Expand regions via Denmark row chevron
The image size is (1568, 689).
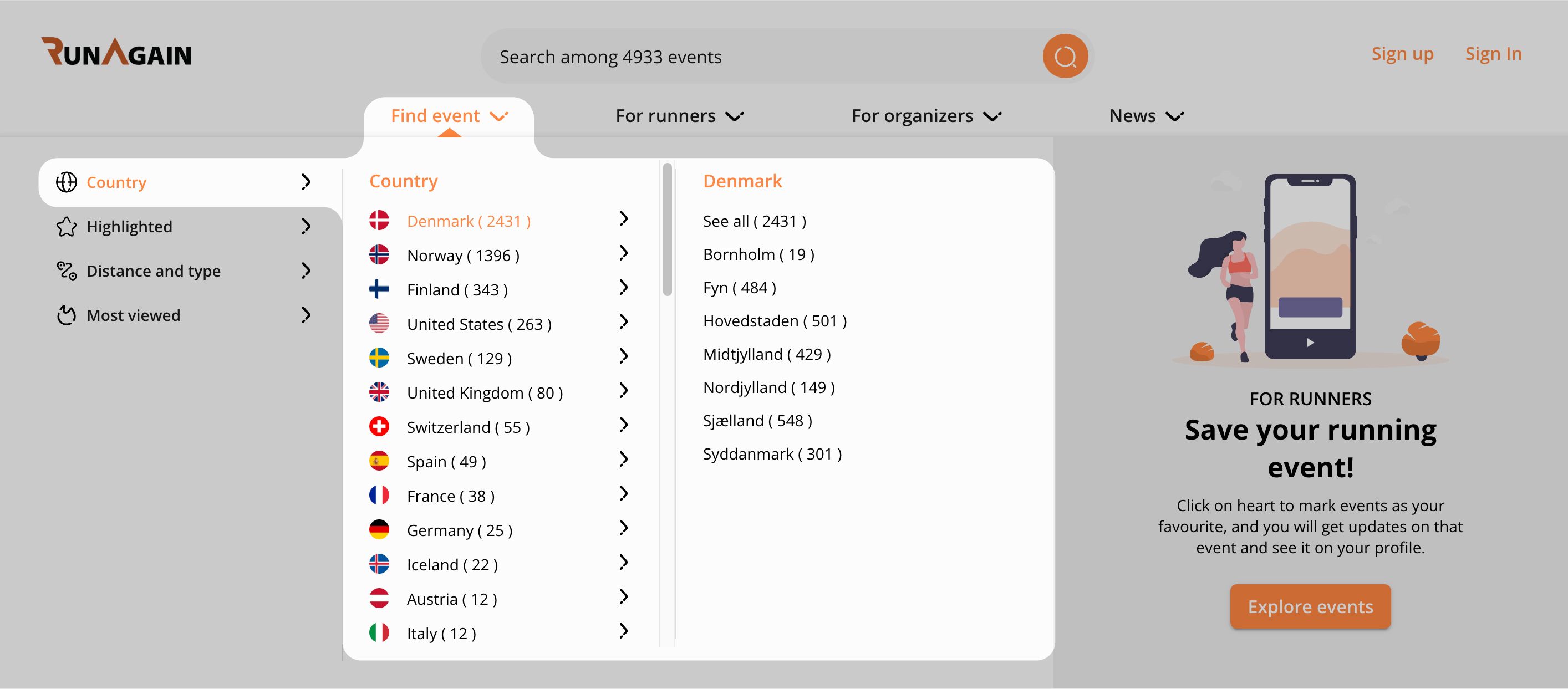(623, 218)
